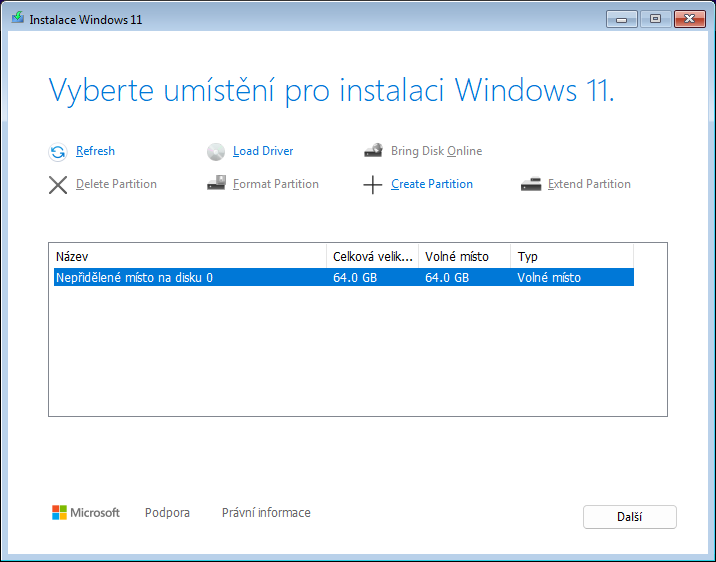716x562 pixels.
Task: Click the 64.0 GB total size cell
Action: 355,278
